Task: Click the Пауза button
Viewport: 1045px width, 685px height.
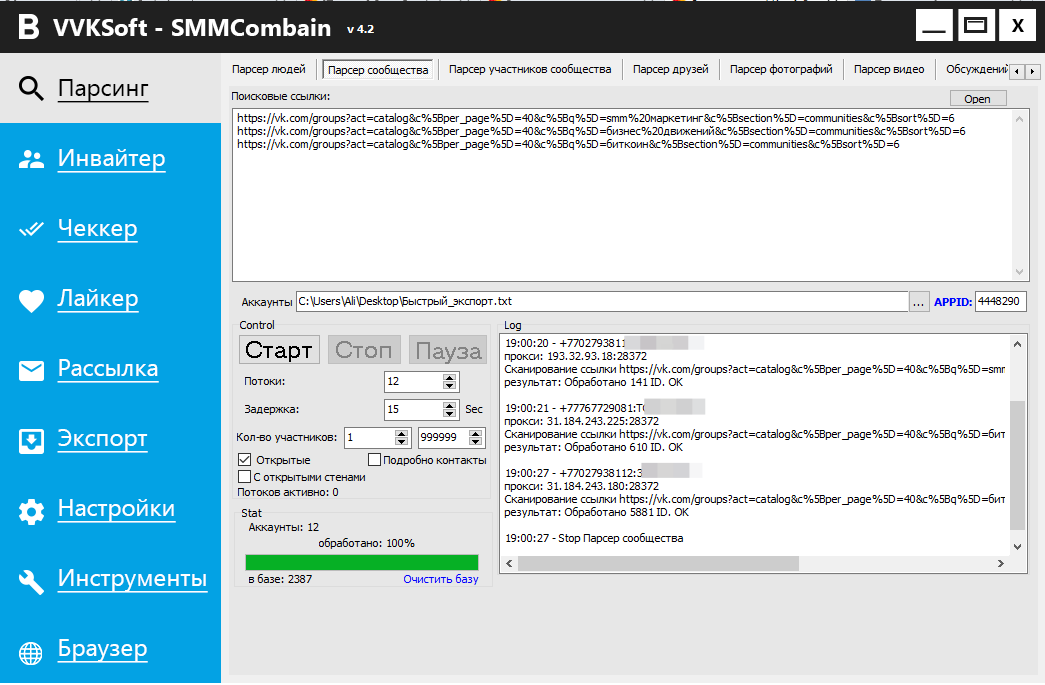Action: coord(447,350)
